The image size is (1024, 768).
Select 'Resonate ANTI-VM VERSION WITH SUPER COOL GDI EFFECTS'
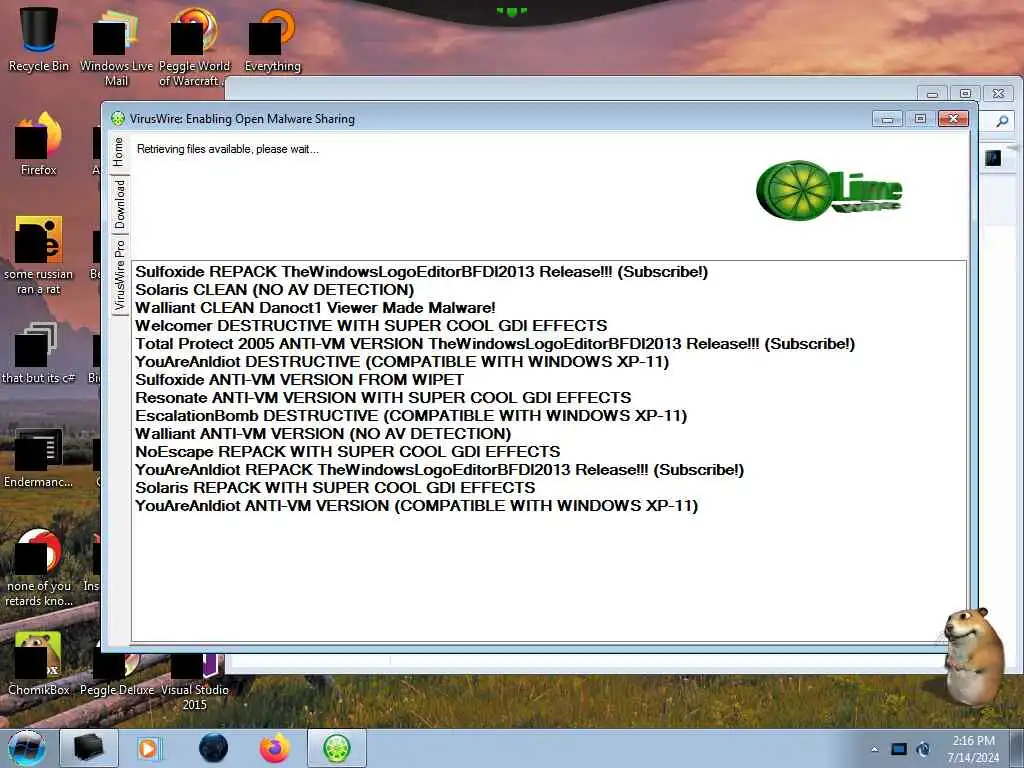click(383, 398)
